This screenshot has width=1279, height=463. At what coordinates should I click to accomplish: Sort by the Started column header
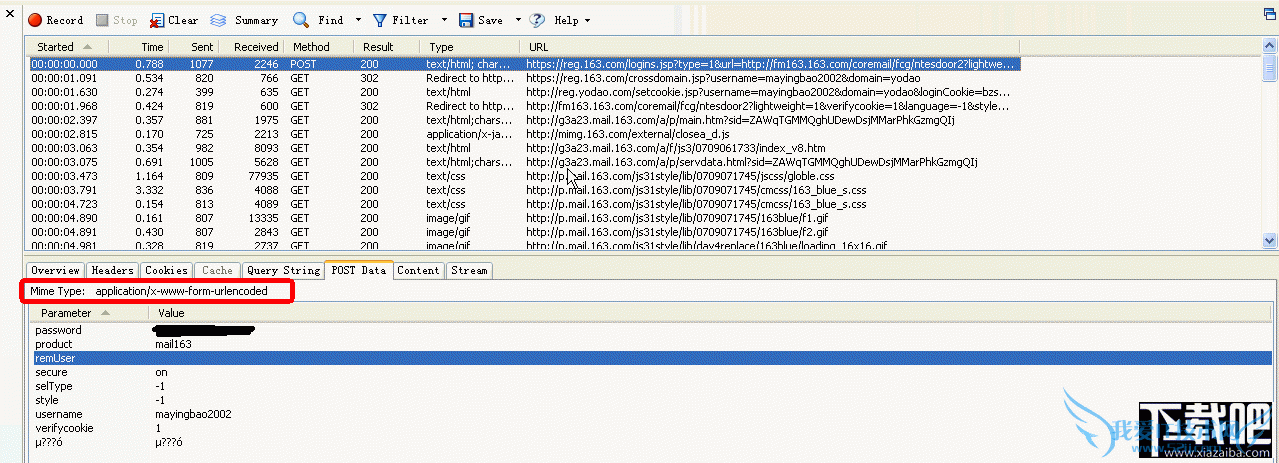coord(66,47)
